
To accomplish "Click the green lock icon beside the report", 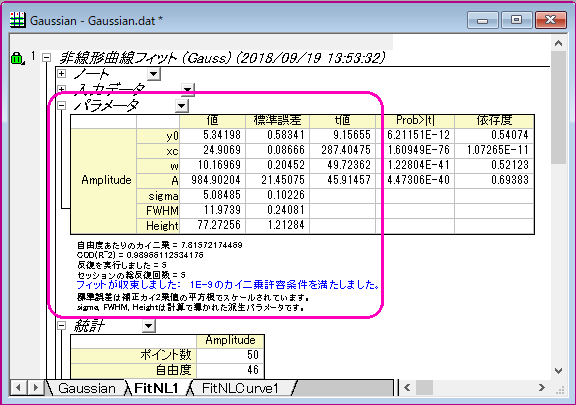I will coord(17,58).
